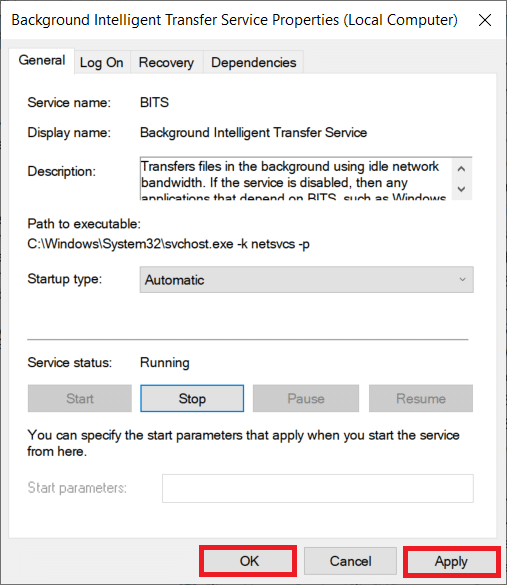The height and width of the screenshot is (585, 507).
Task: Click the BITS service name value
Action: point(154,102)
